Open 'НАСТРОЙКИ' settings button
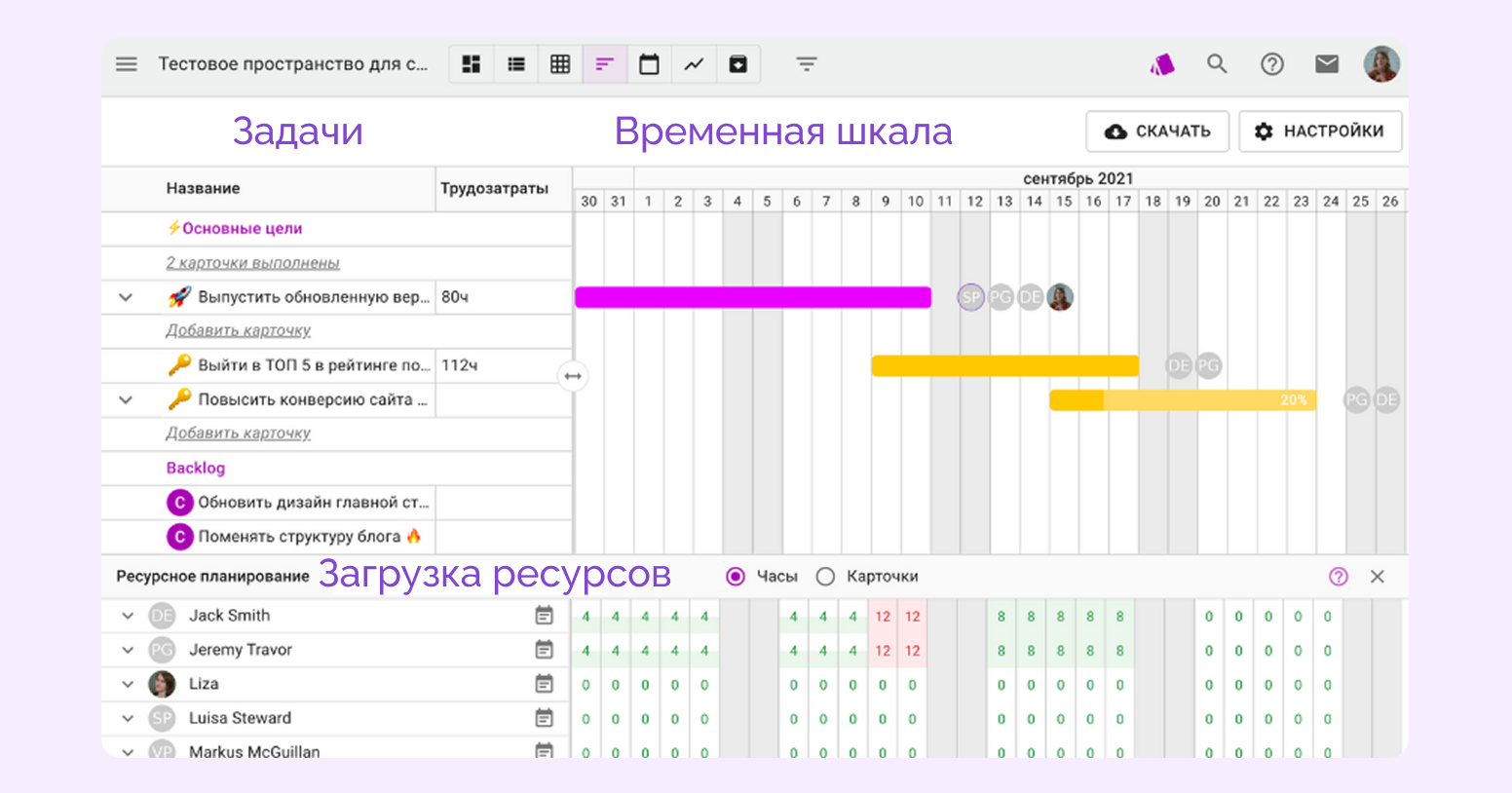This screenshot has height=793, width=1512. pos(1320,132)
